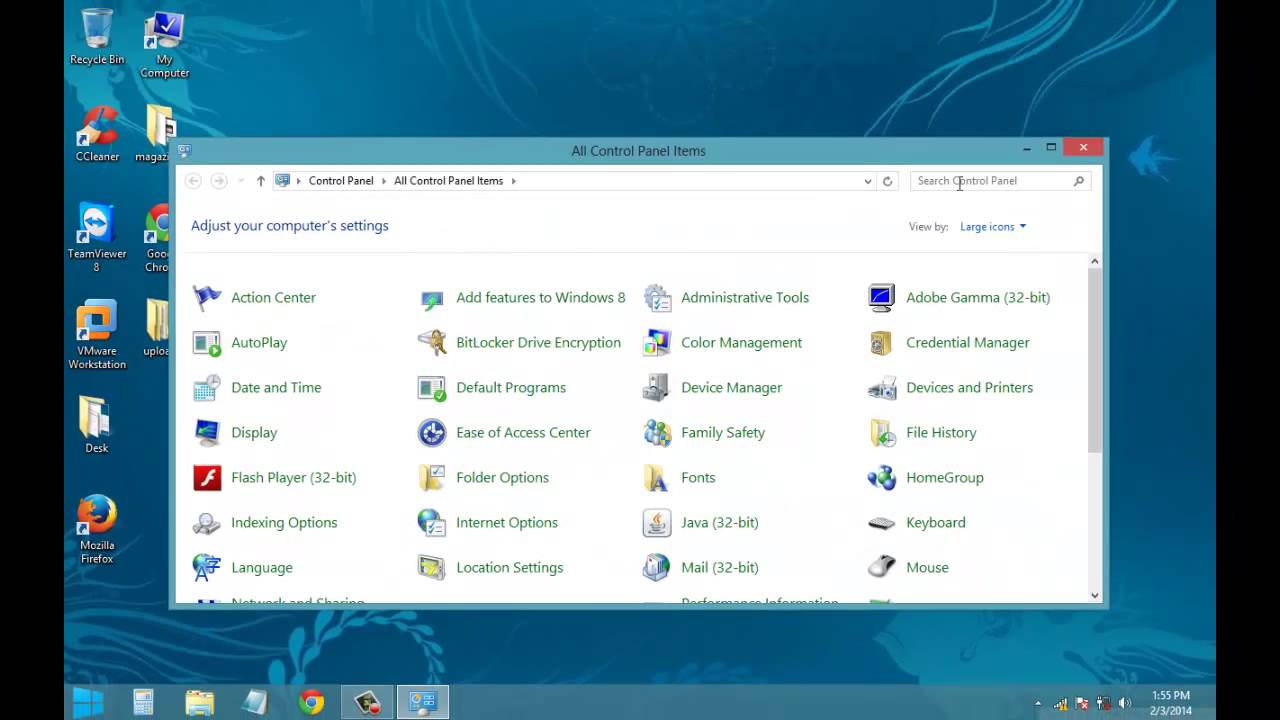Expand the chevron after Control Panel breadcrumb
This screenshot has width=1280, height=720.
pos(385,181)
